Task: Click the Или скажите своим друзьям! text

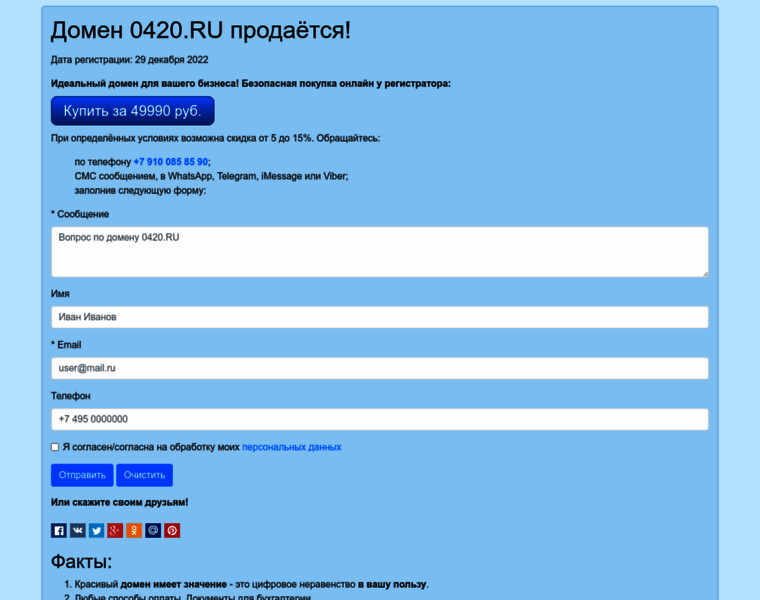Action: click(119, 502)
